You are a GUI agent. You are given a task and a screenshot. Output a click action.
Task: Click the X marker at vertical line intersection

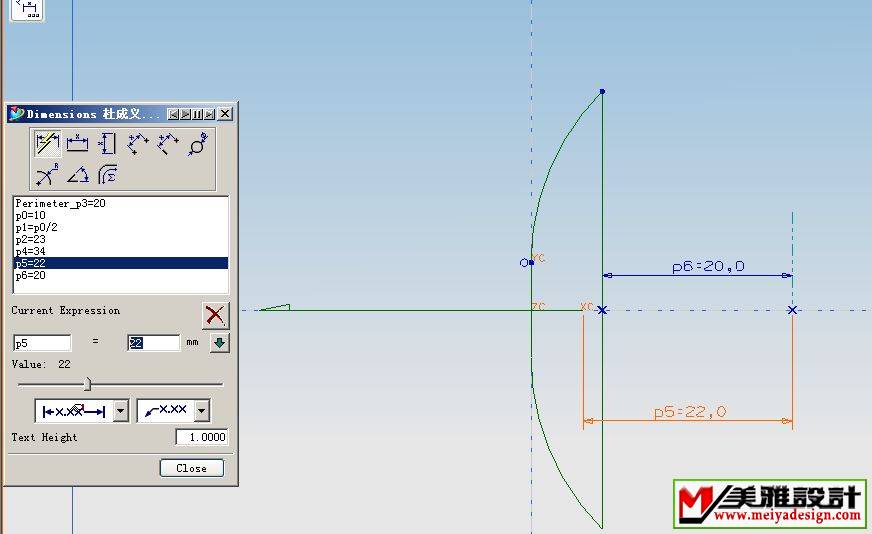point(602,310)
